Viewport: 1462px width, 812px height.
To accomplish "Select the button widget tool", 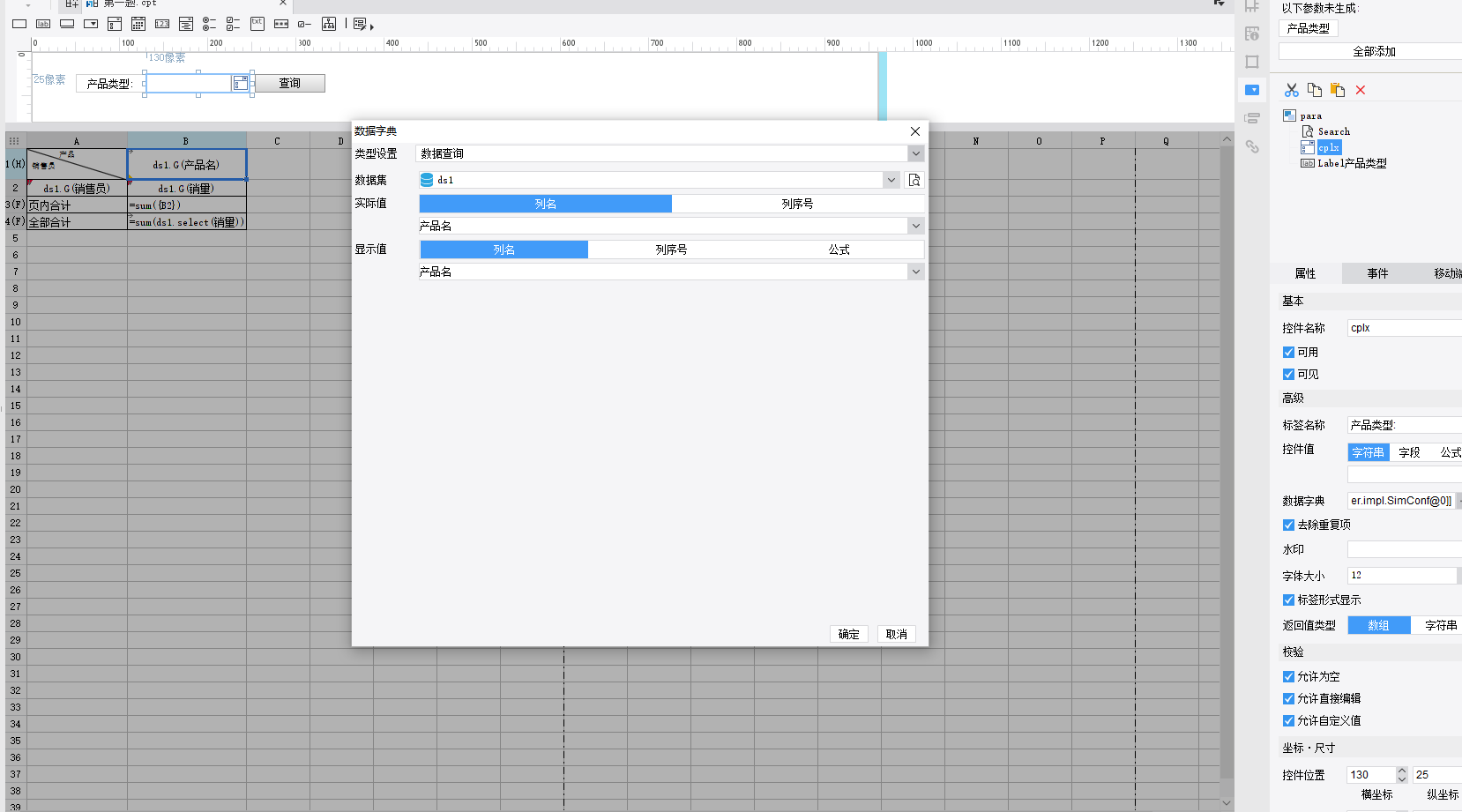I will coord(67,24).
